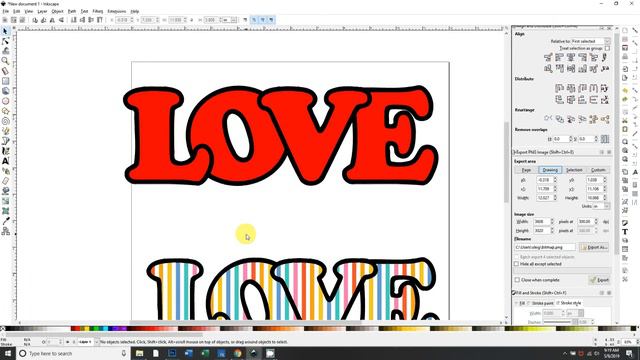This screenshot has width=640, height=360.
Task: Toggle Treat selection as group checkbox
Action: click(607, 48)
